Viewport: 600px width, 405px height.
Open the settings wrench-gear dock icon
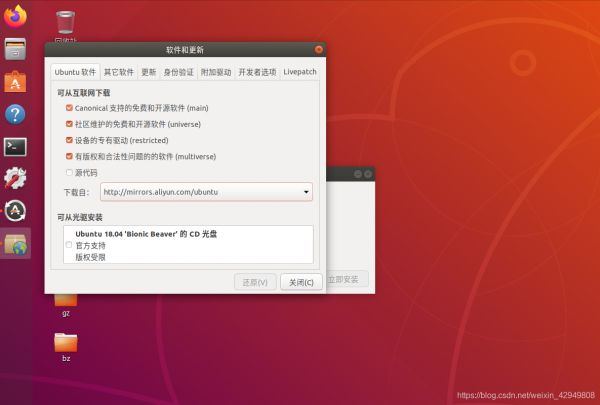(15, 178)
